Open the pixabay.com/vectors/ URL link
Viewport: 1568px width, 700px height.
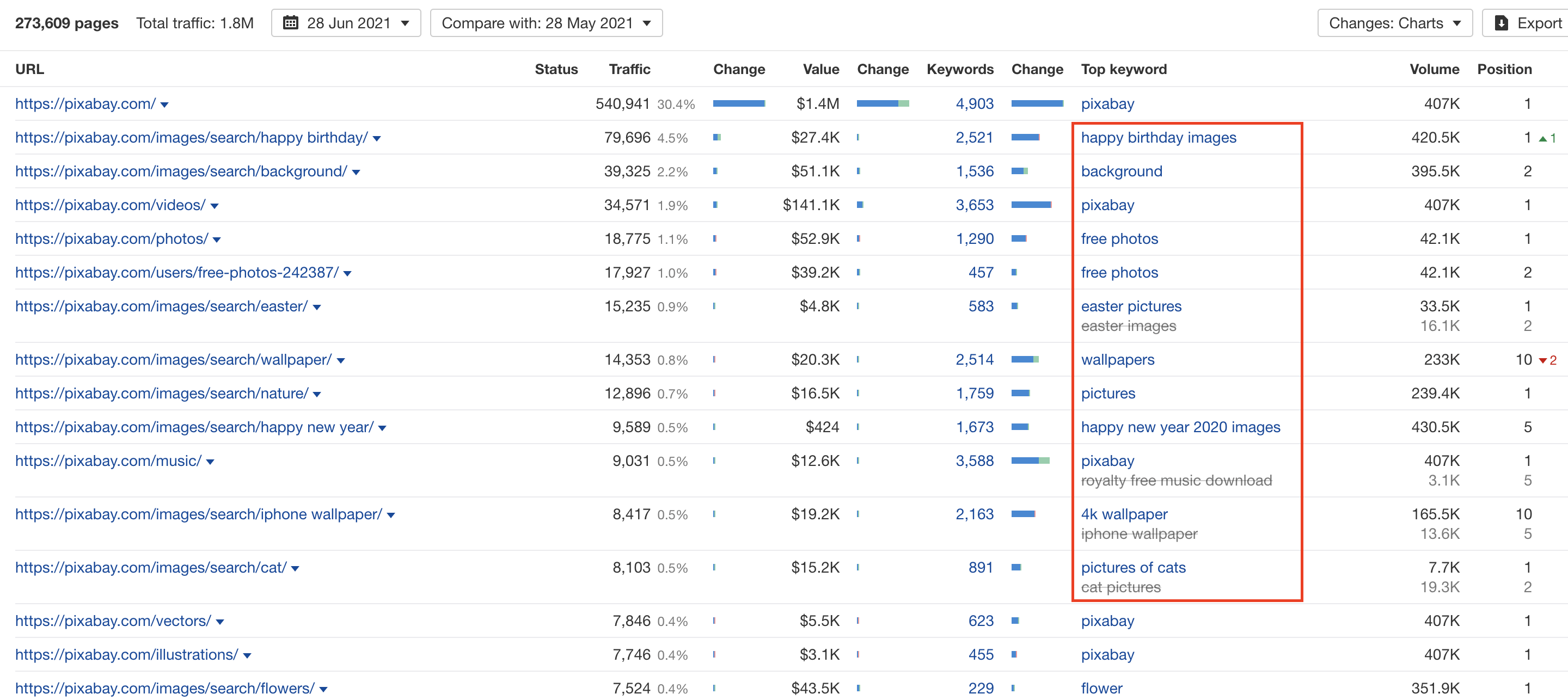click(112, 621)
